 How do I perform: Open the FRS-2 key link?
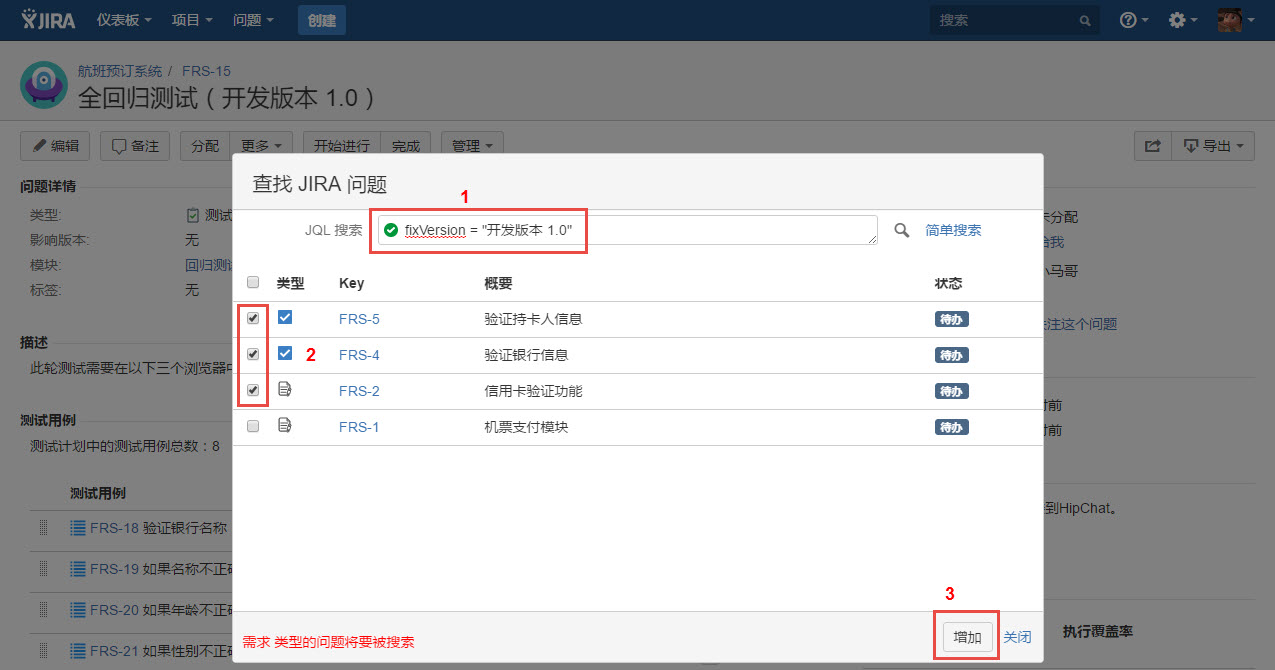click(x=359, y=391)
